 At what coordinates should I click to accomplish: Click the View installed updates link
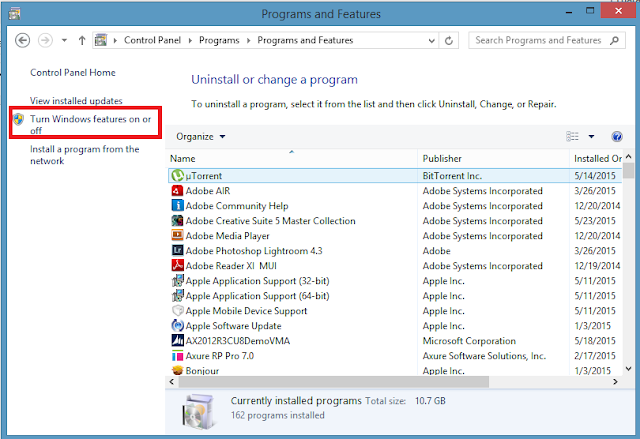click(76, 101)
